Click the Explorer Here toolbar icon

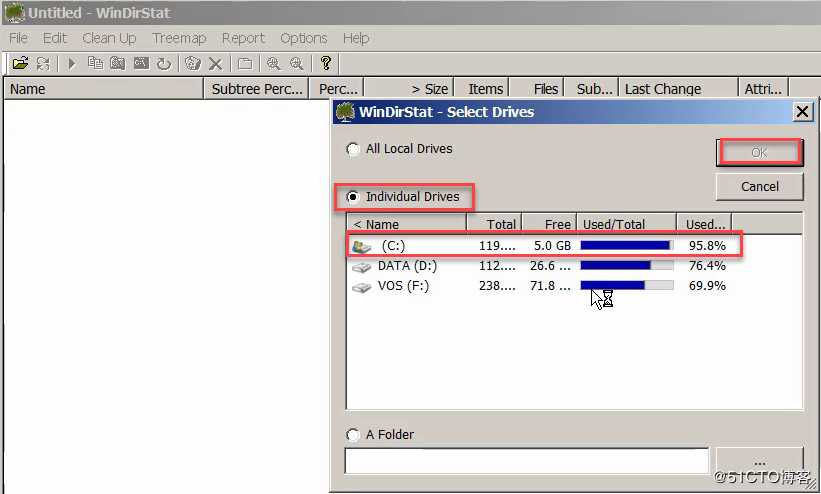pos(118,63)
